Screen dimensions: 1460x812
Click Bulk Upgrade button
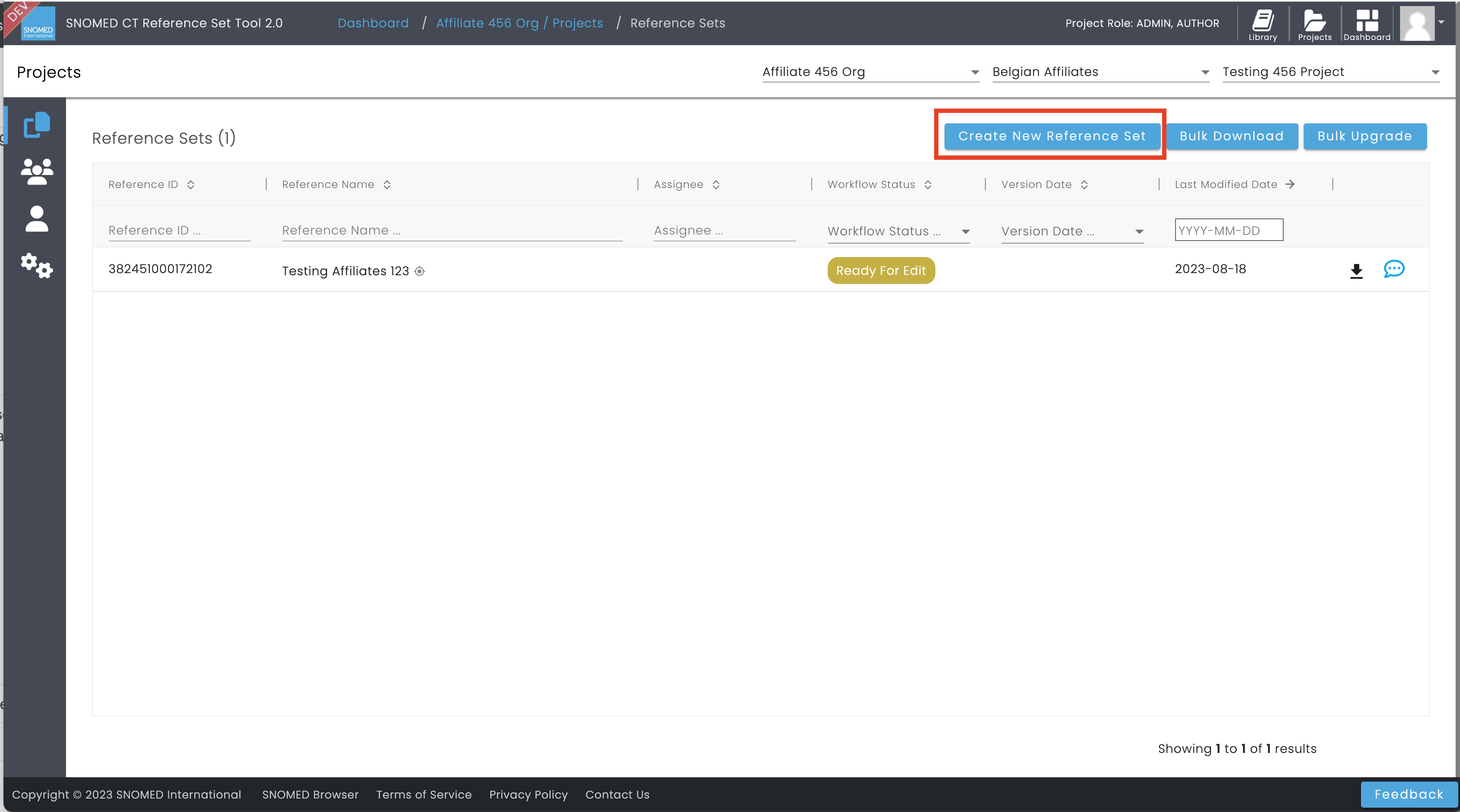(1364, 136)
